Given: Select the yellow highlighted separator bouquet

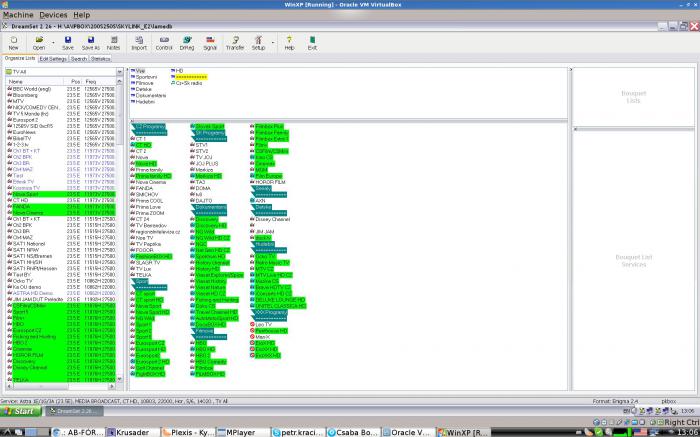Looking at the screenshot, I should pyautogui.click(x=189, y=77).
